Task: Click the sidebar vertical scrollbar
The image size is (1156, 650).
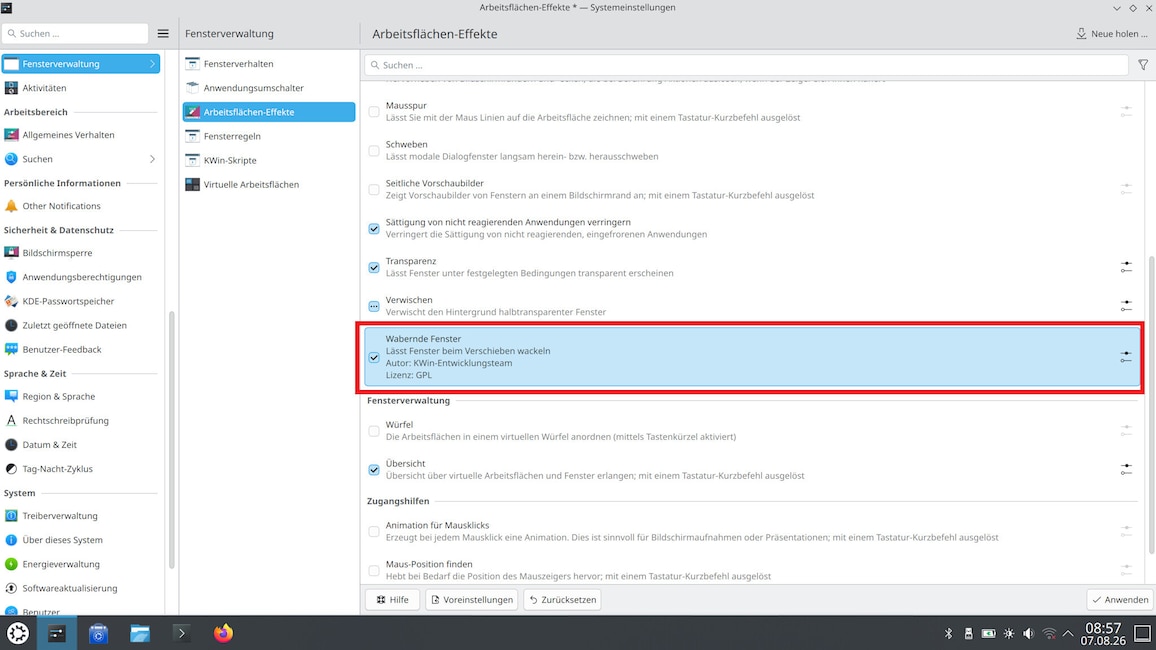Action: click(x=172, y=438)
